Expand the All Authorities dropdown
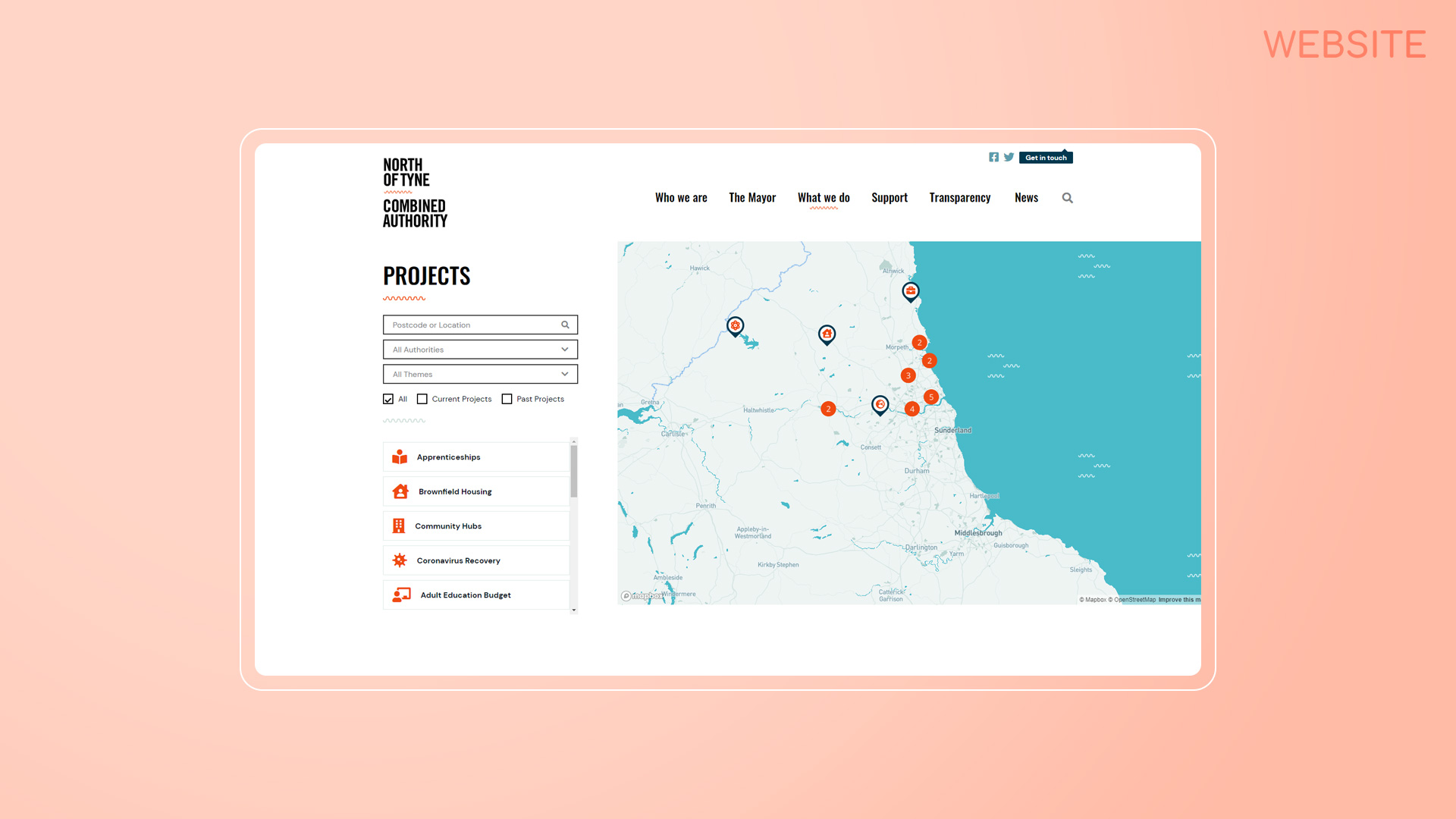 point(480,350)
